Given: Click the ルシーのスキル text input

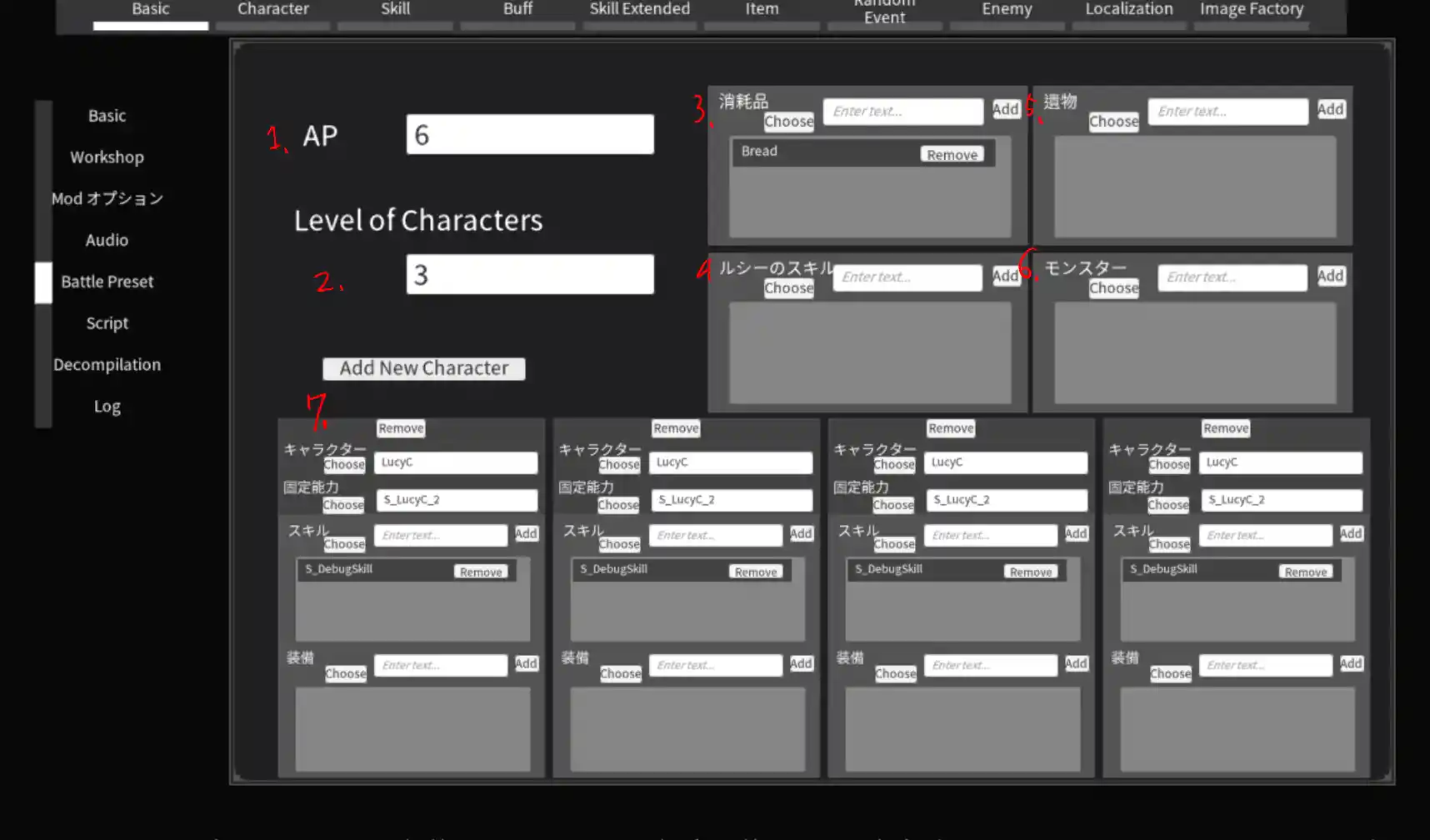Looking at the screenshot, I should click(x=907, y=277).
